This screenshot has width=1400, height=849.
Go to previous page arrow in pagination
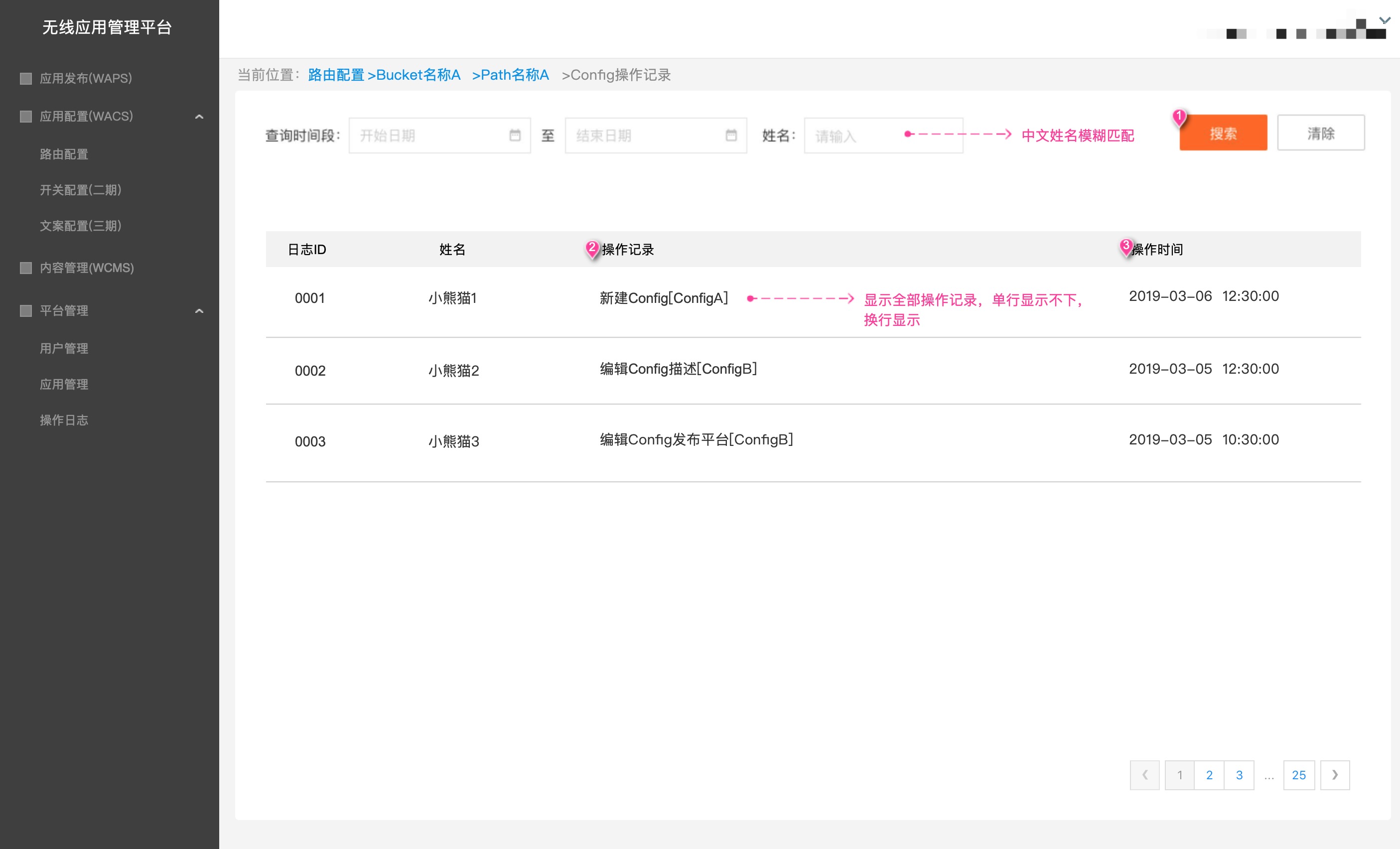(1145, 775)
